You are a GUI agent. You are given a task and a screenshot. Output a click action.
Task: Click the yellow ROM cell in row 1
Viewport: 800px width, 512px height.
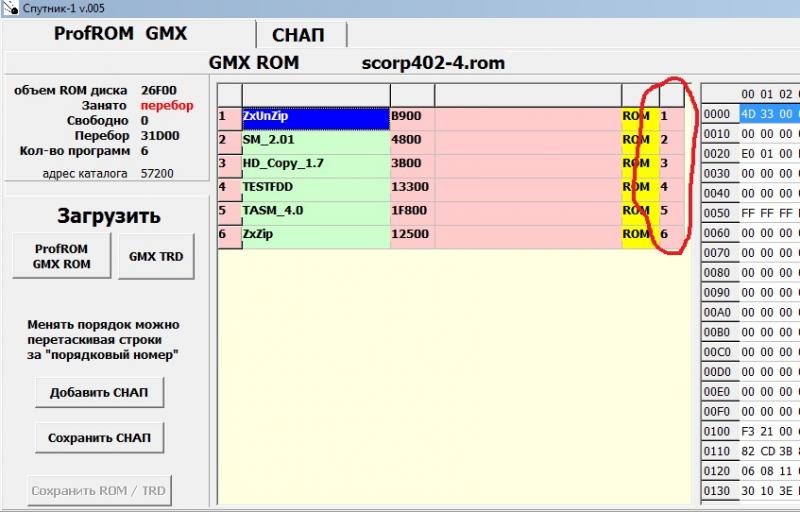[x=637, y=117]
